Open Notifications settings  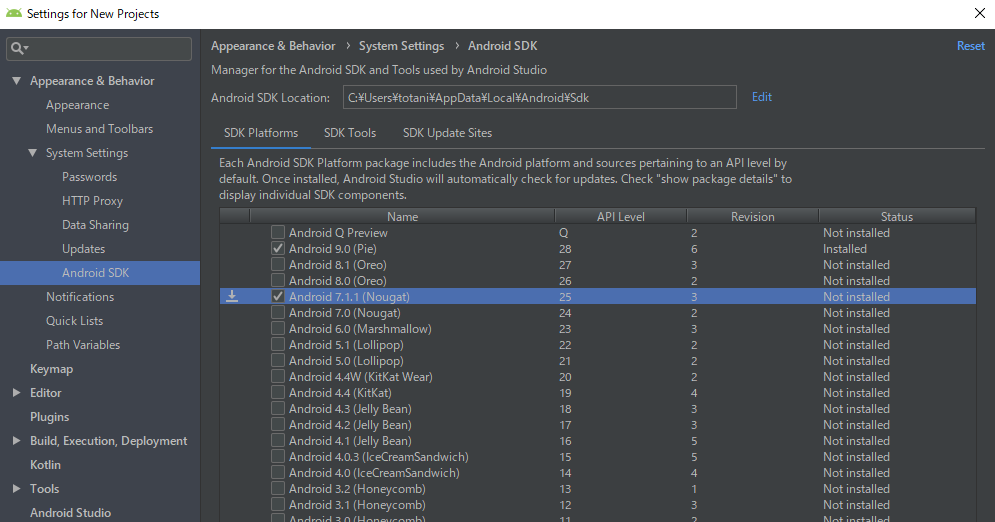(x=80, y=297)
